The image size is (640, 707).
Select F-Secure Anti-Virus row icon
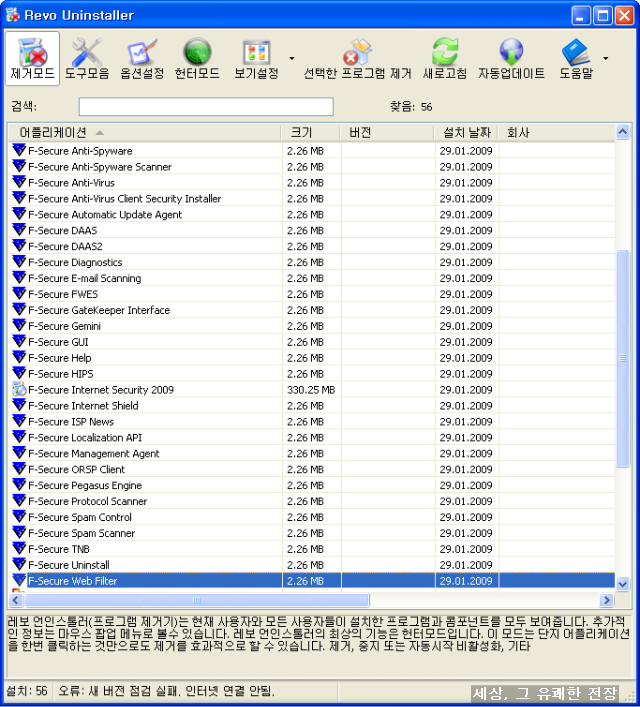pos(19,182)
